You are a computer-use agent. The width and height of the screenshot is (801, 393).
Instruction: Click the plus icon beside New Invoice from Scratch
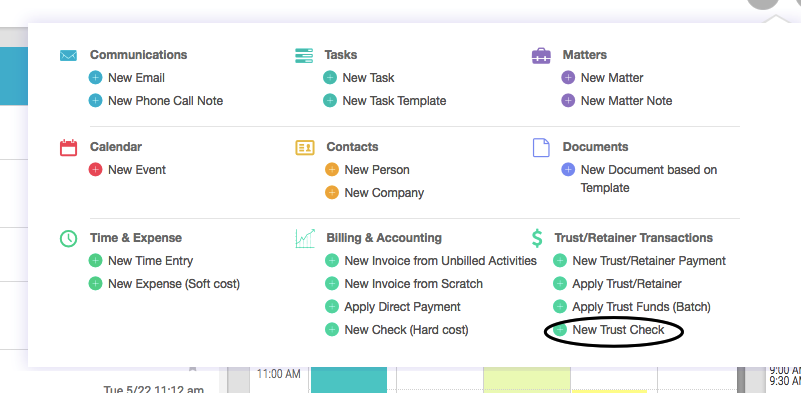pos(332,284)
